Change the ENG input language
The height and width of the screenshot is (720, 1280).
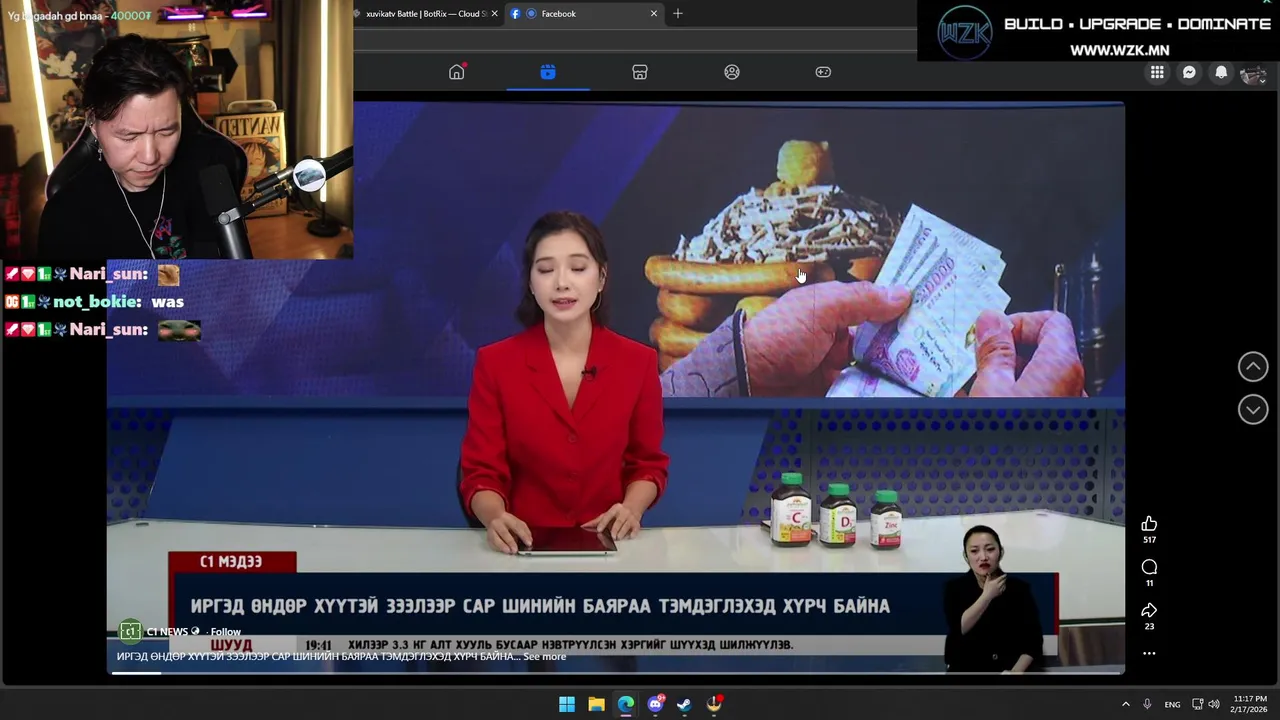(x=1172, y=704)
